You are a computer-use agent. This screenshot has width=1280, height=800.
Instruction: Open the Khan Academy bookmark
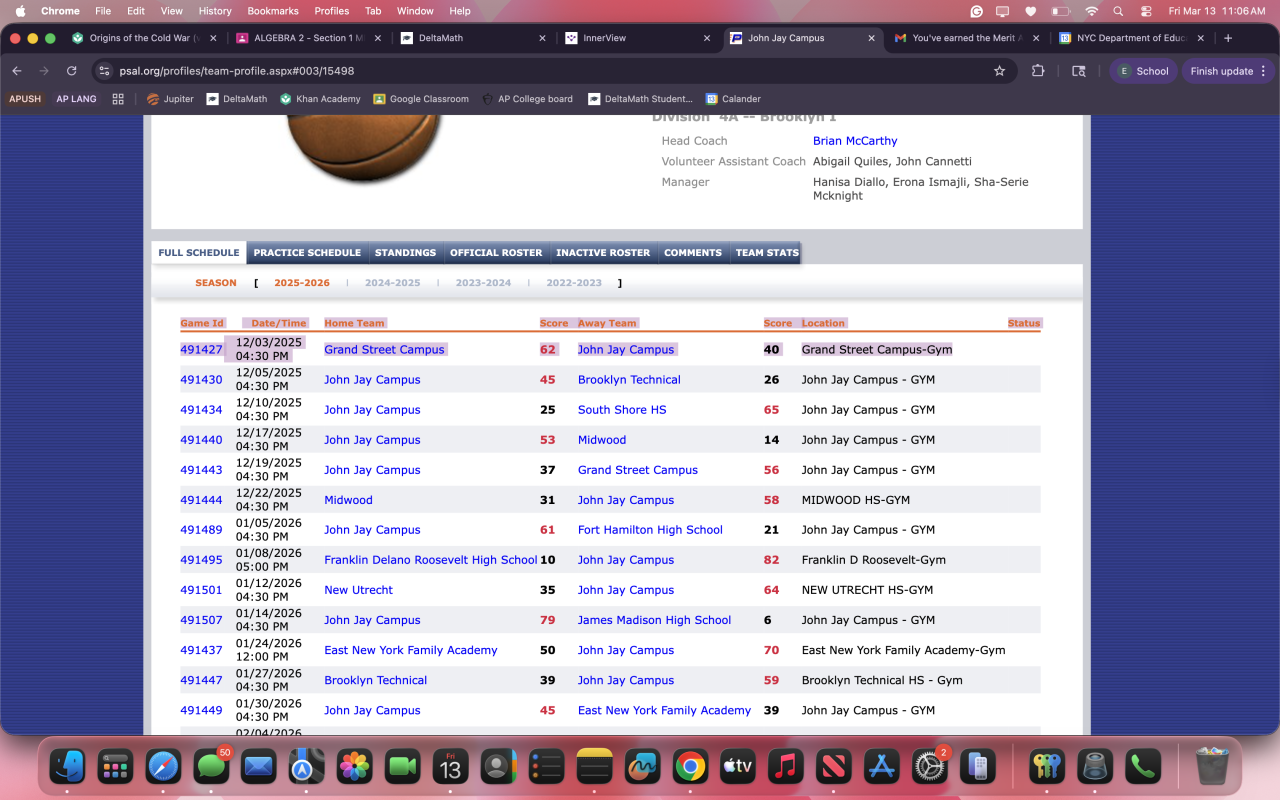[320, 99]
